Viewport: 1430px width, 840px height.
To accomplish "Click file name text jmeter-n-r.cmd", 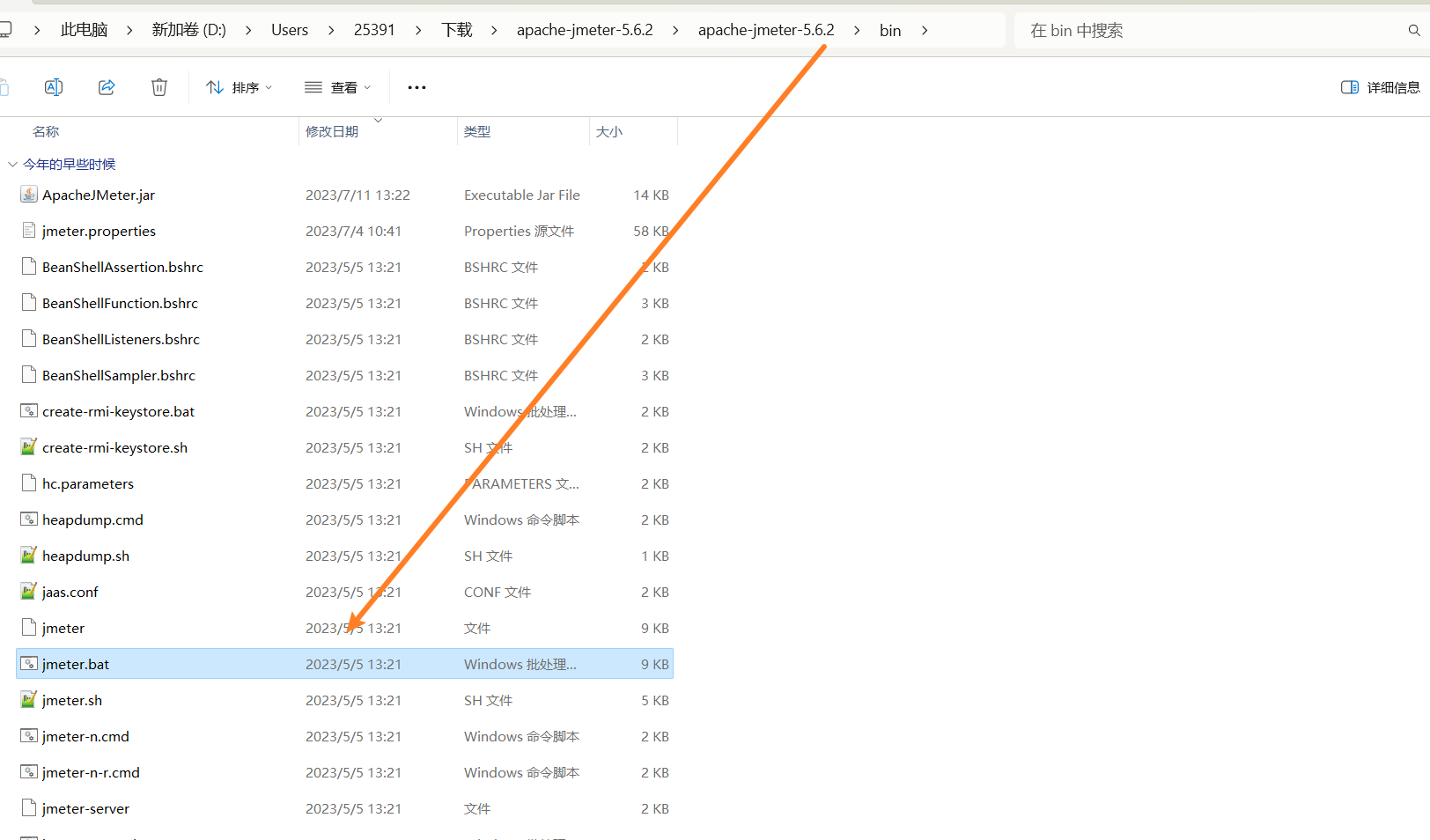I will 91,772.
